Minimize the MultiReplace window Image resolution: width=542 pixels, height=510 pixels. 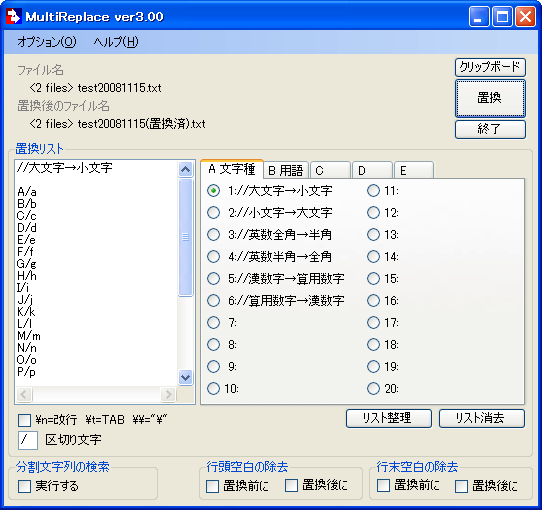point(479,16)
